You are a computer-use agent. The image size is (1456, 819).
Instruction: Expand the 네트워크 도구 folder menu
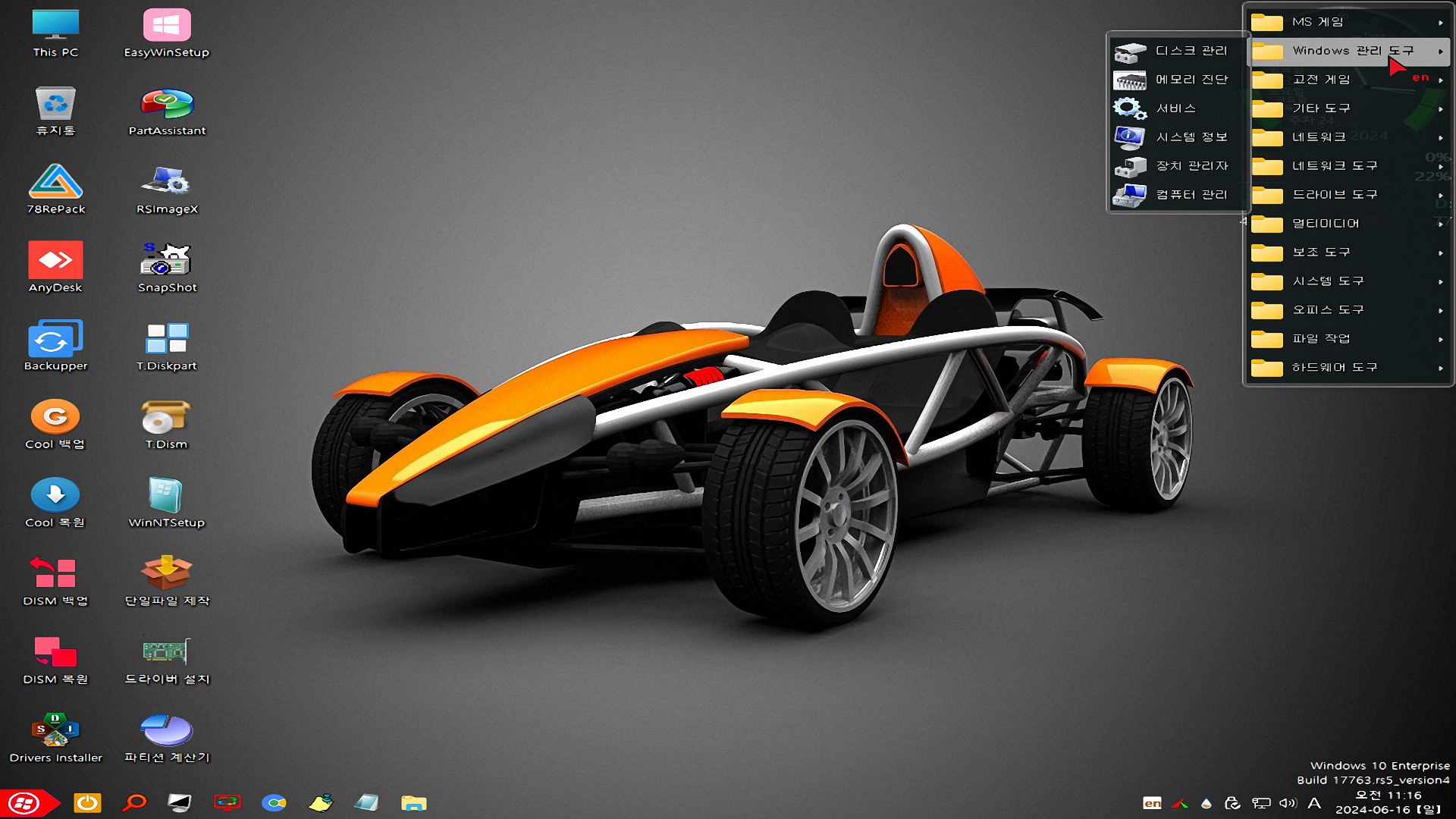pos(1348,166)
